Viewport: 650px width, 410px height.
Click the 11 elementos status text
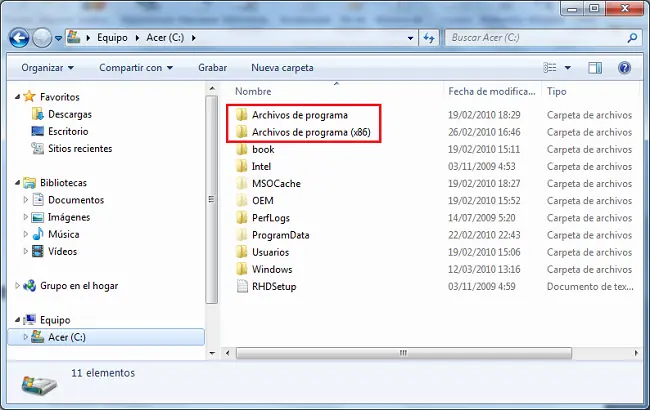(x=103, y=373)
